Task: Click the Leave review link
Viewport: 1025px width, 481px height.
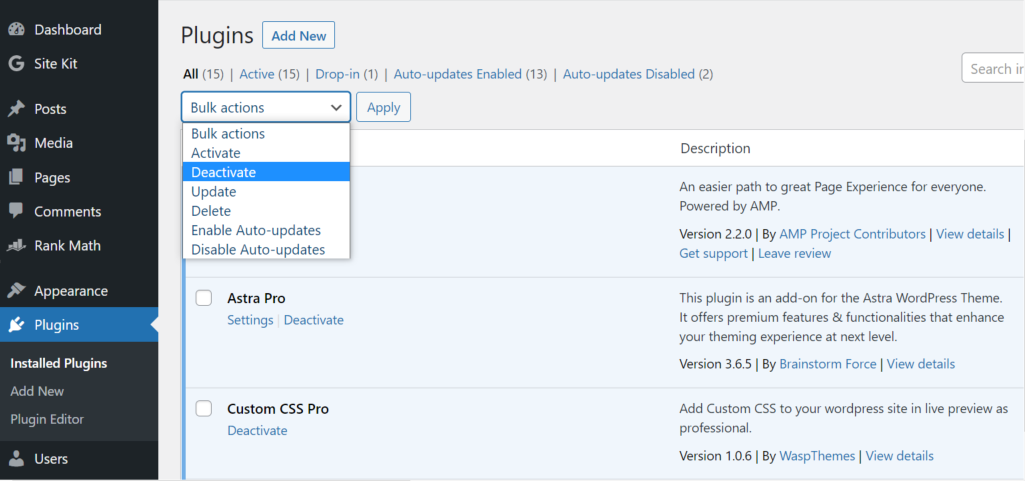Action: [794, 254]
